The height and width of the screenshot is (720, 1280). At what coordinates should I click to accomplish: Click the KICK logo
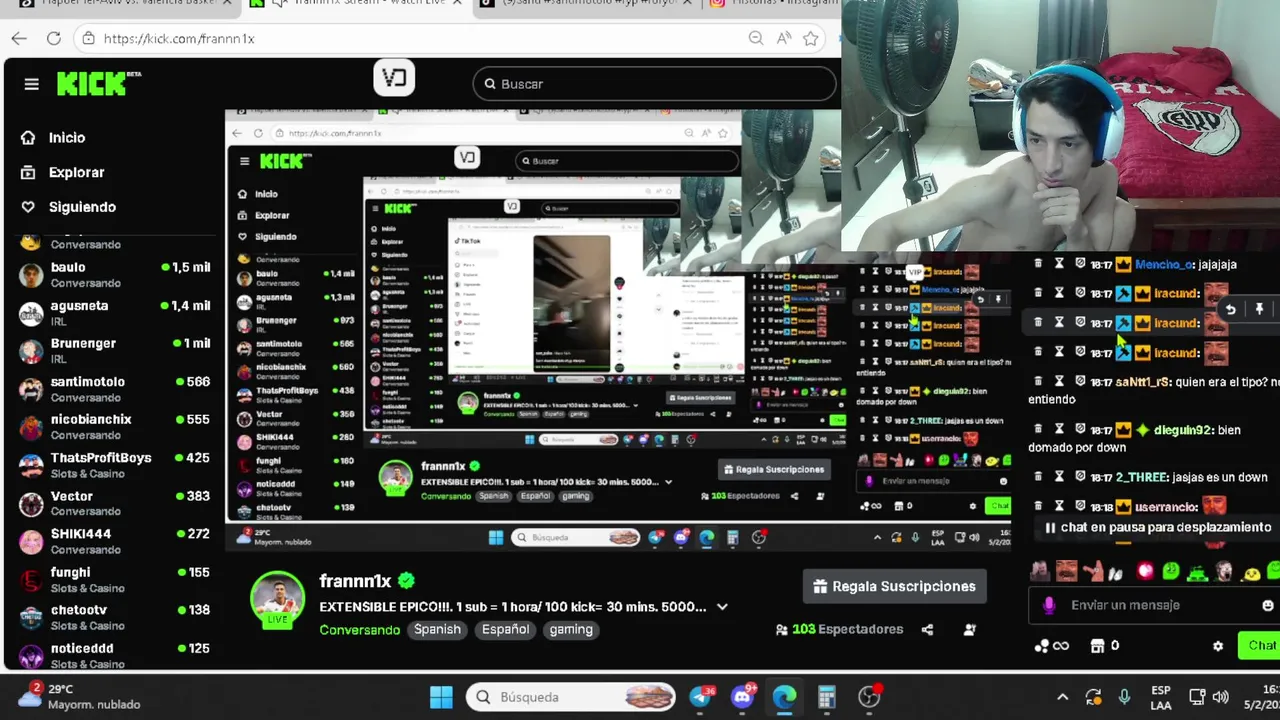tap(97, 84)
